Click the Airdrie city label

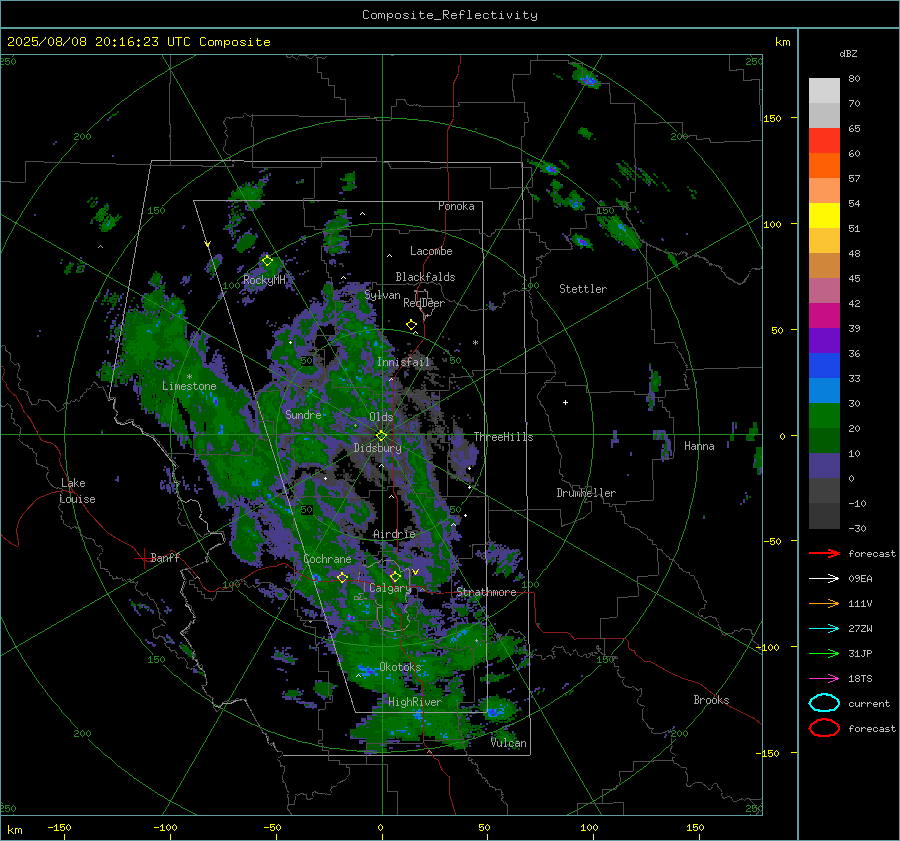pyautogui.click(x=394, y=534)
